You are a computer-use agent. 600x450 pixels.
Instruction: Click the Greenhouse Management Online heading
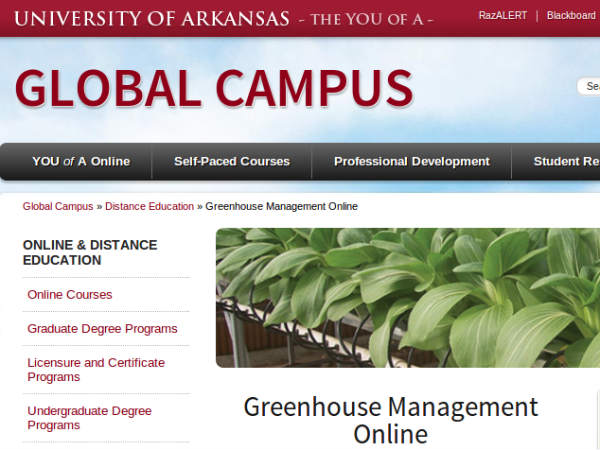point(391,420)
